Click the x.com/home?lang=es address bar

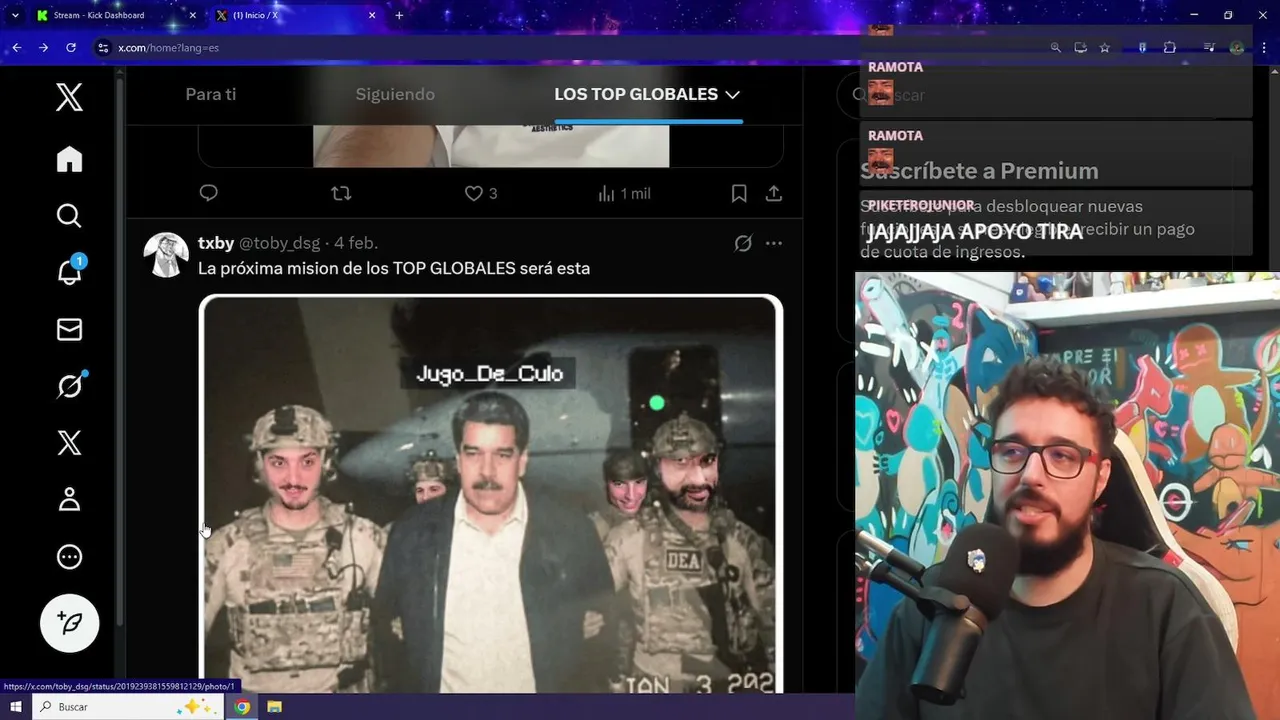pyautogui.click(x=168, y=47)
